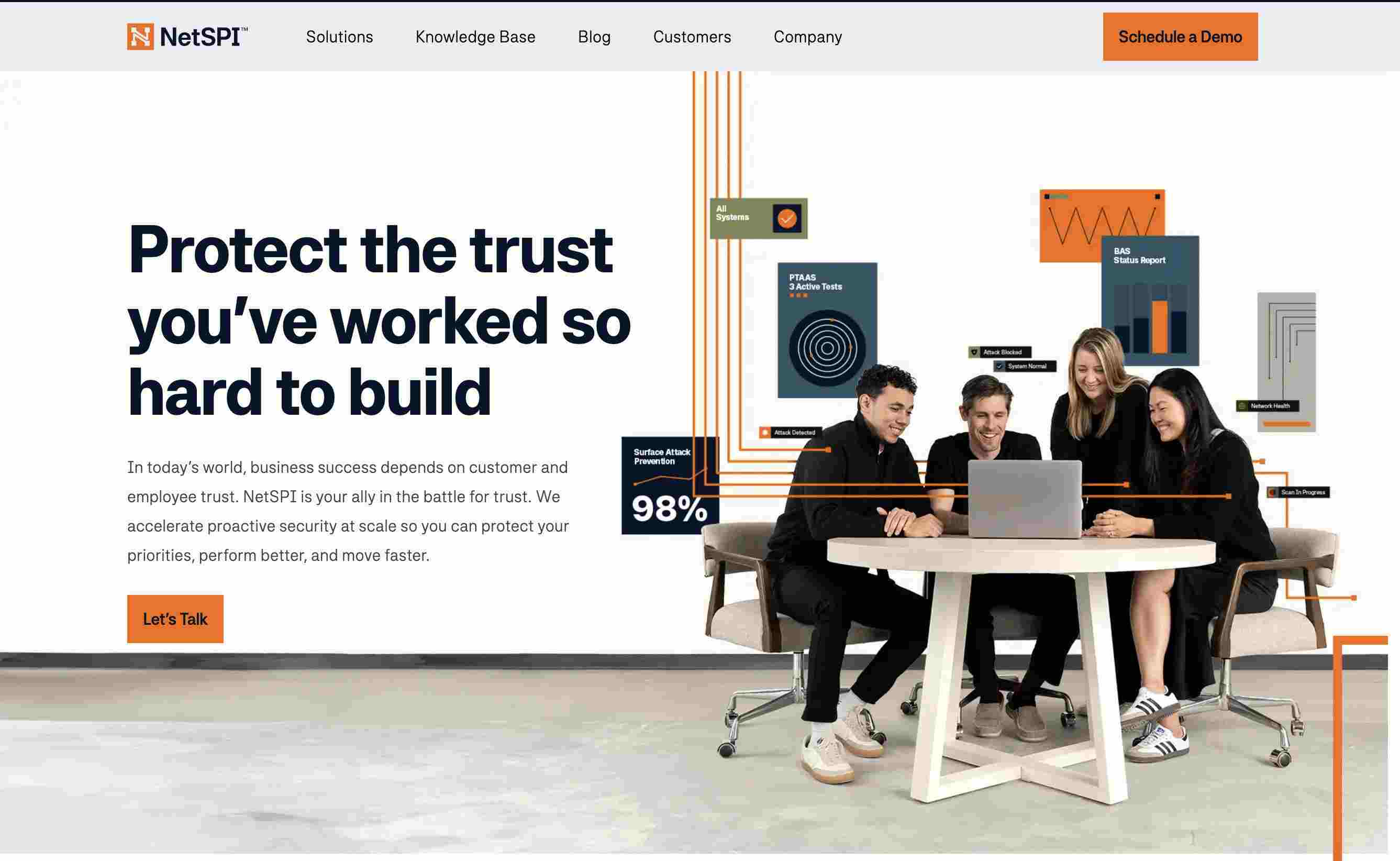
Task: Click the orange bar in Network Health card
Action: tap(1287, 424)
